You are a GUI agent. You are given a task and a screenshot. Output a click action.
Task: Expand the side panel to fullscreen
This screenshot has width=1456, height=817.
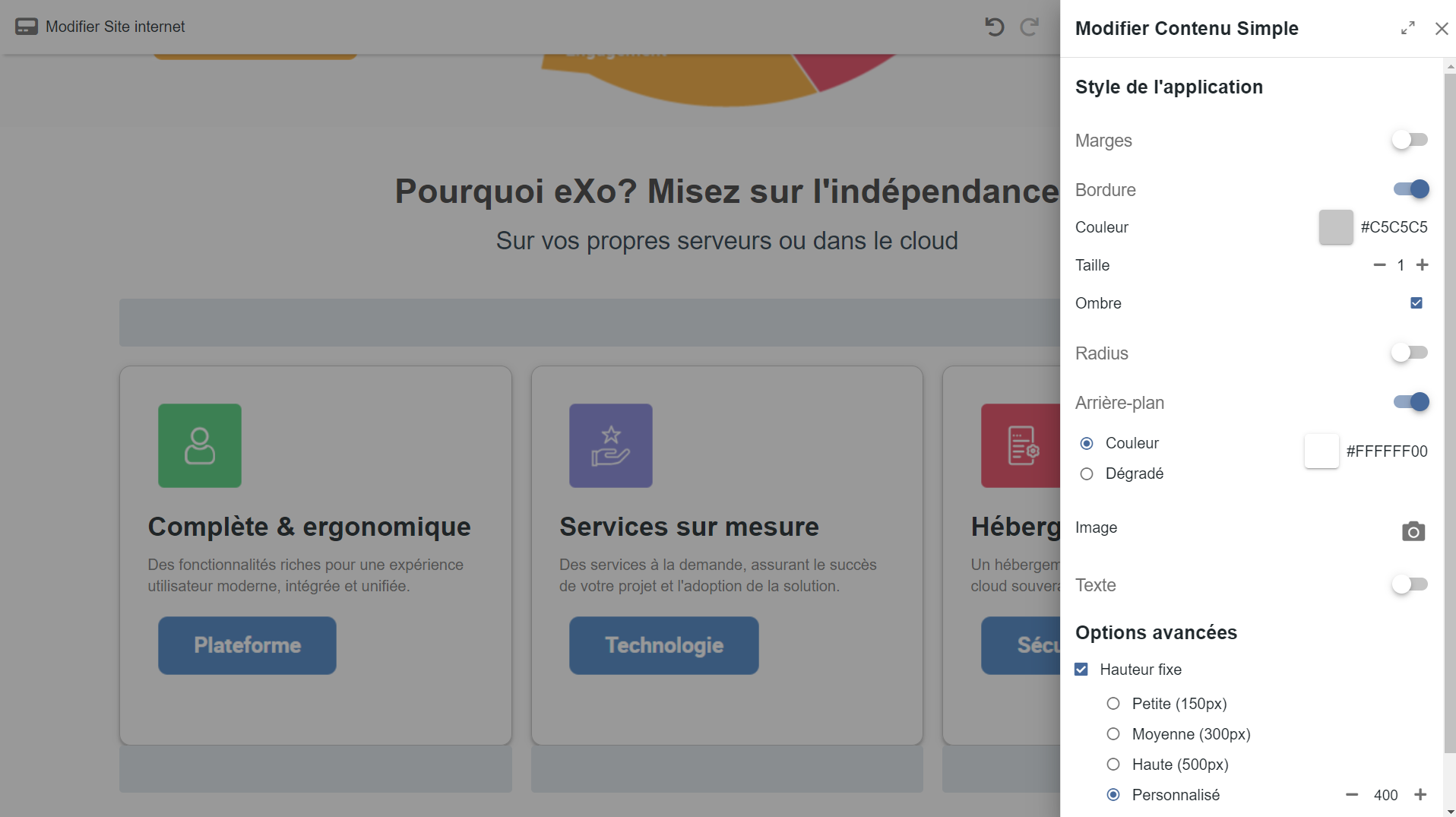coord(1407,28)
